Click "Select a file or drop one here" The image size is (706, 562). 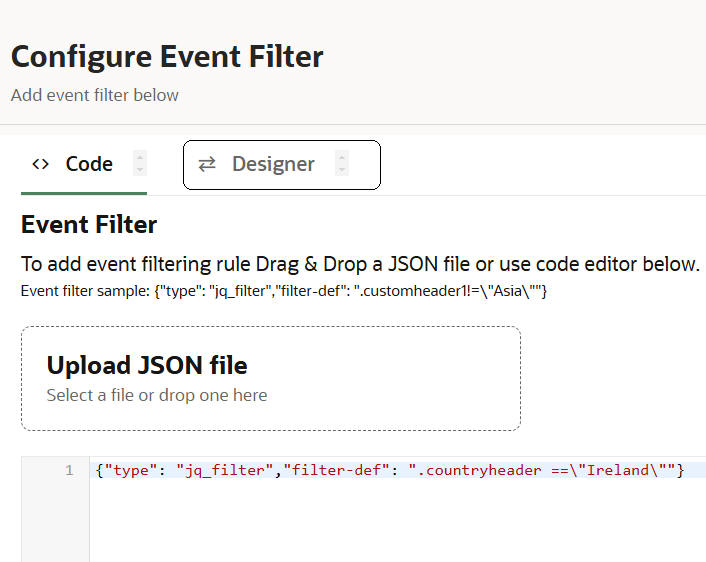click(x=157, y=395)
